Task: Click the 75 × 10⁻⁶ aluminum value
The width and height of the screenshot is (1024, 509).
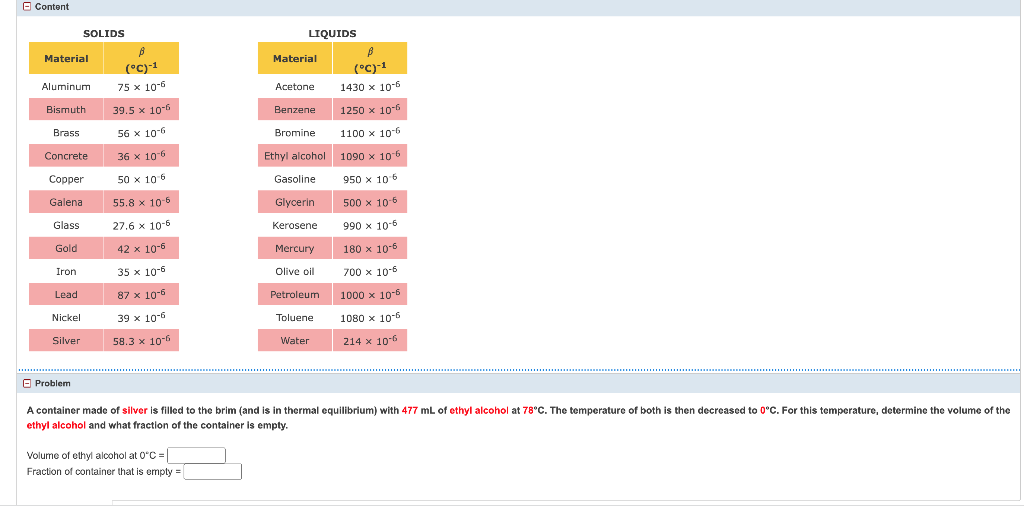Action: point(142,87)
